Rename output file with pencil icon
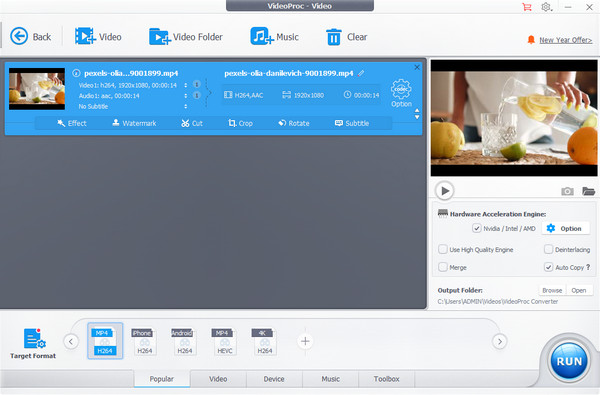 361,73
